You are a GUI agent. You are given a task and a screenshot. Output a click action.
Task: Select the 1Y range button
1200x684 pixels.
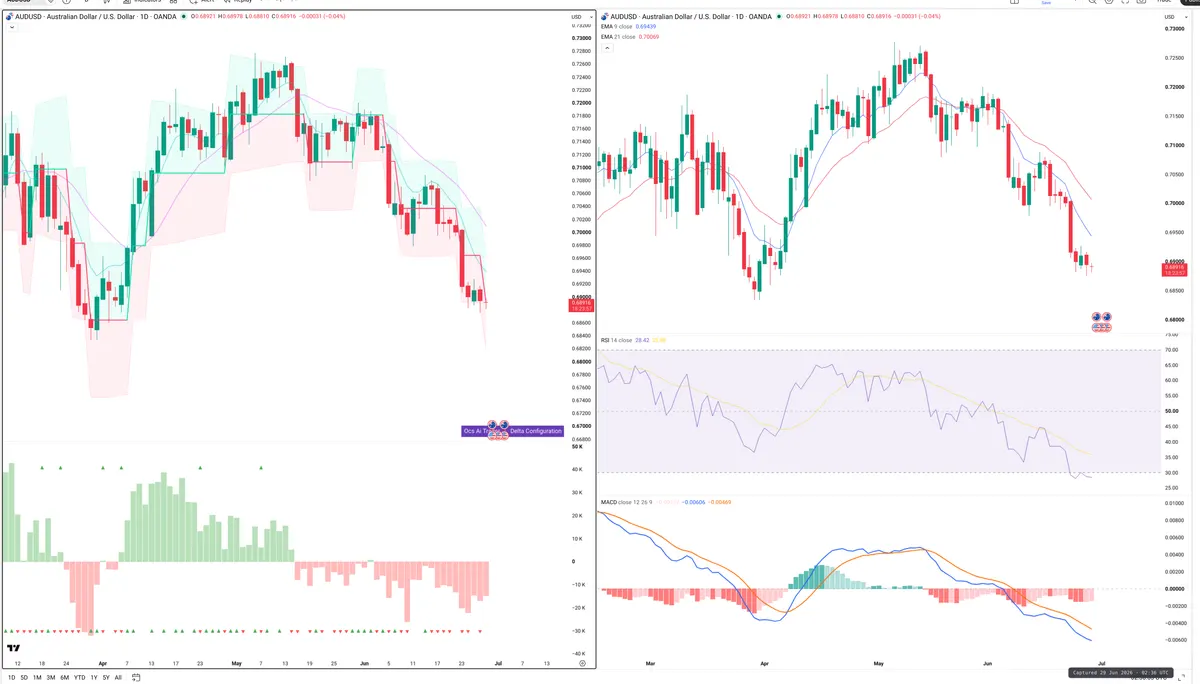pyautogui.click(x=94, y=677)
